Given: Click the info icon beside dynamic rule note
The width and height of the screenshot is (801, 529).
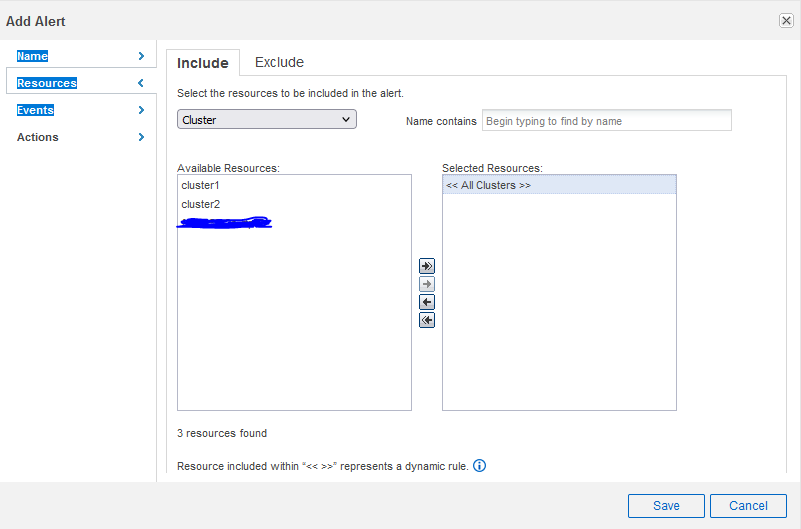Looking at the screenshot, I should click(479, 466).
